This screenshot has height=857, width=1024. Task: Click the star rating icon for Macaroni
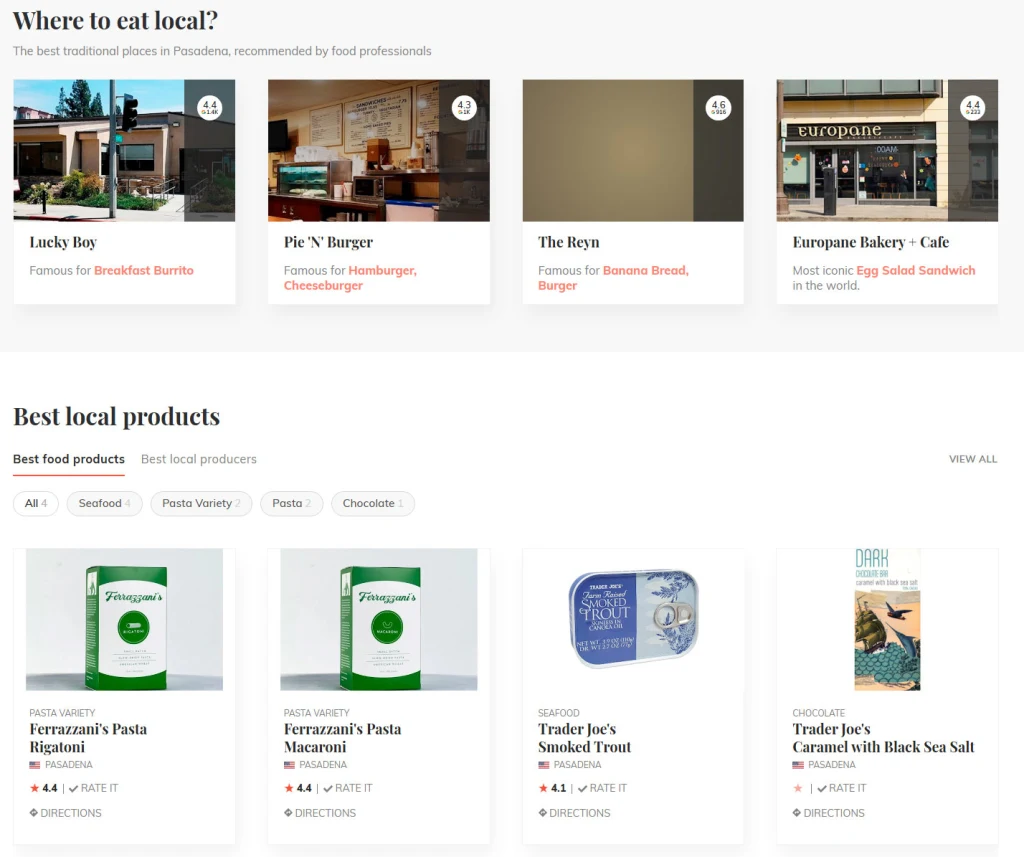pos(289,788)
